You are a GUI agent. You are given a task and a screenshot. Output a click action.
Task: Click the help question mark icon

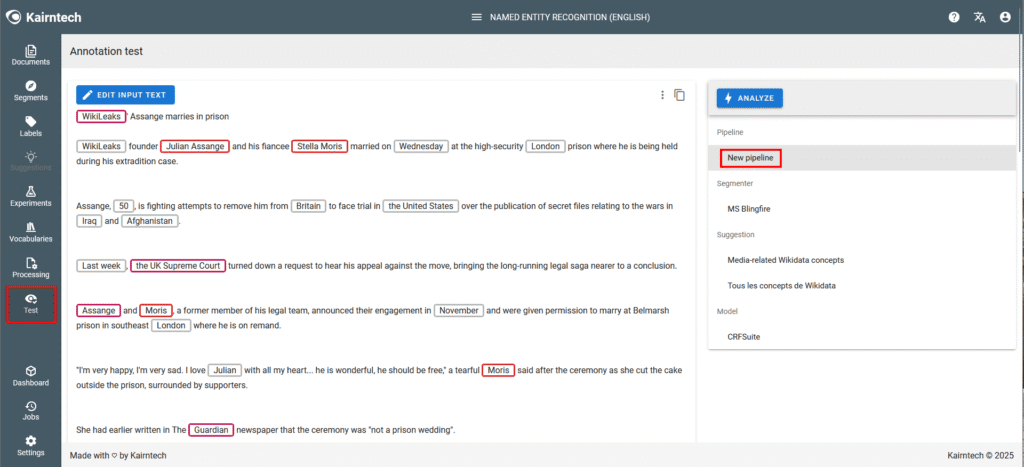click(x=954, y=17)
